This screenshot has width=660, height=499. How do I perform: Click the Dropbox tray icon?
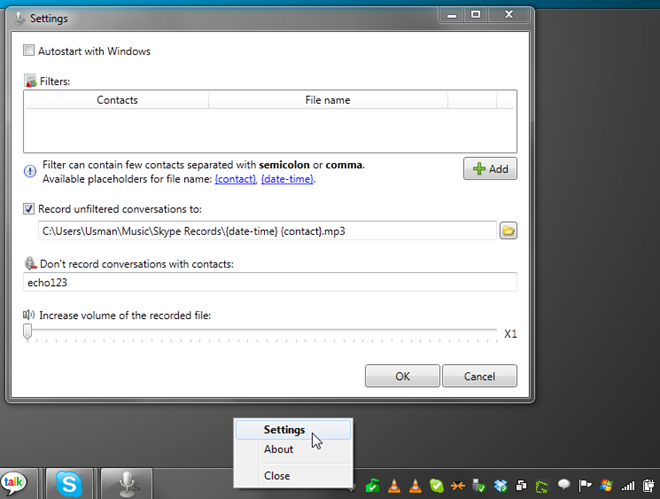pyautogui.click(x=500, y=486)
